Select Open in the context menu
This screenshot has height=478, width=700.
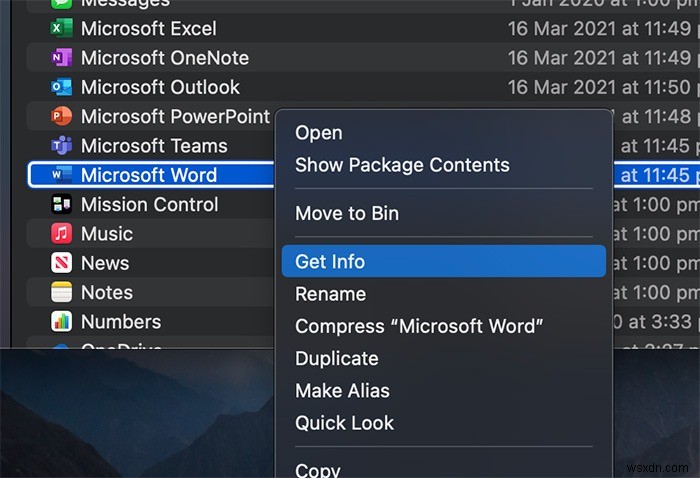click(x=319, y=133)
